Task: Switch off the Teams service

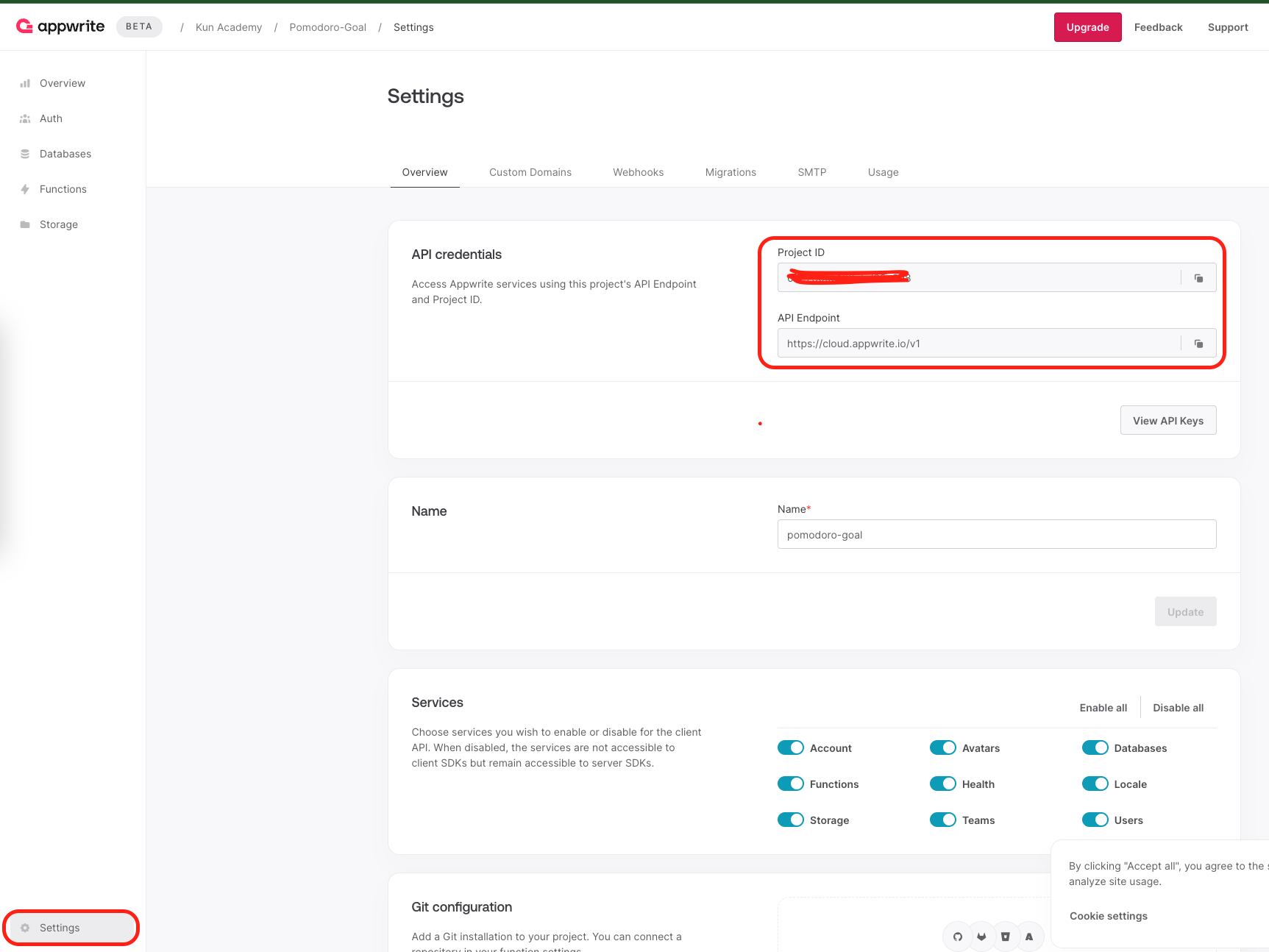Action: 943,820
